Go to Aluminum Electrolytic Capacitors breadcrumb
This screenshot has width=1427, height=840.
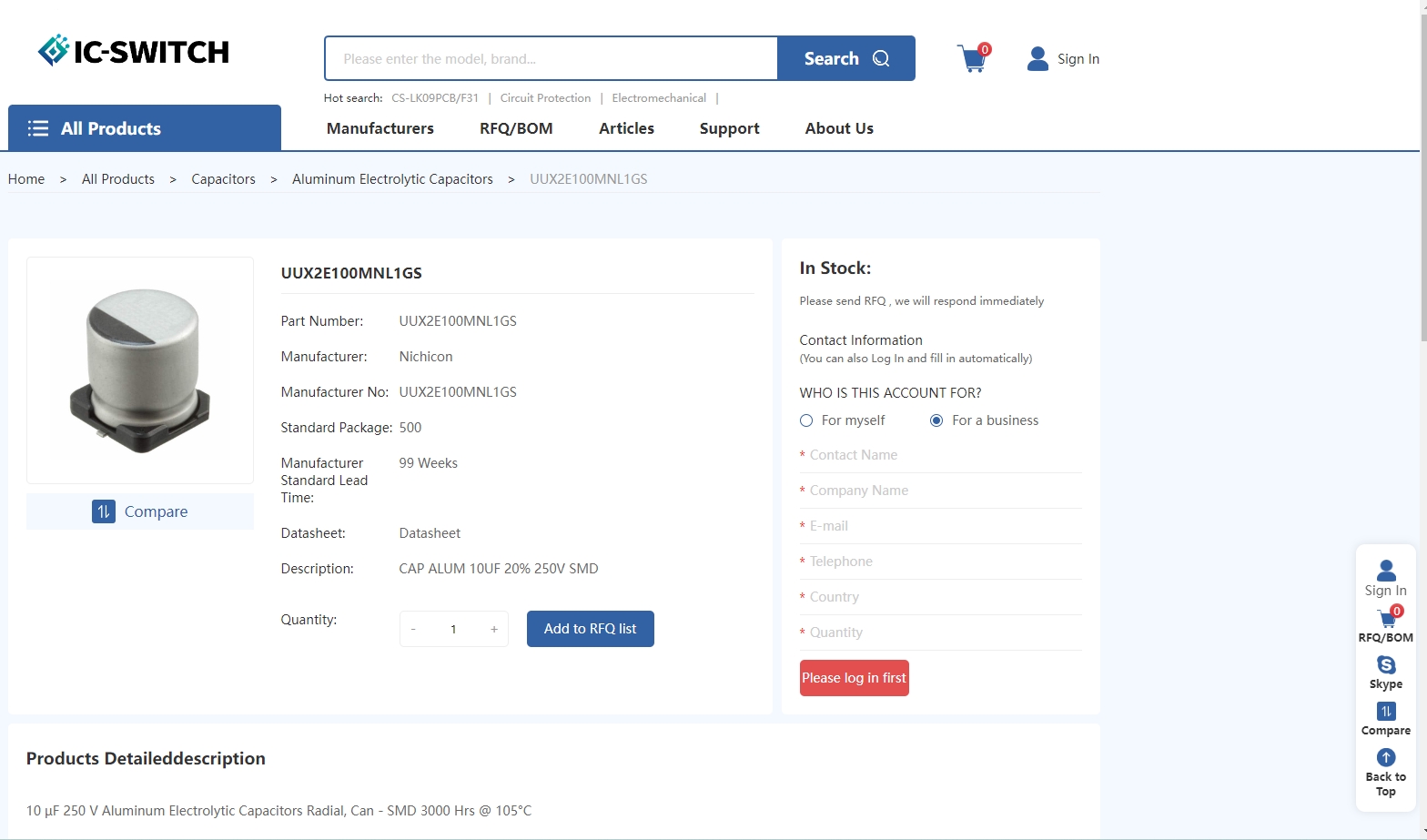click(x=392, y=179)
